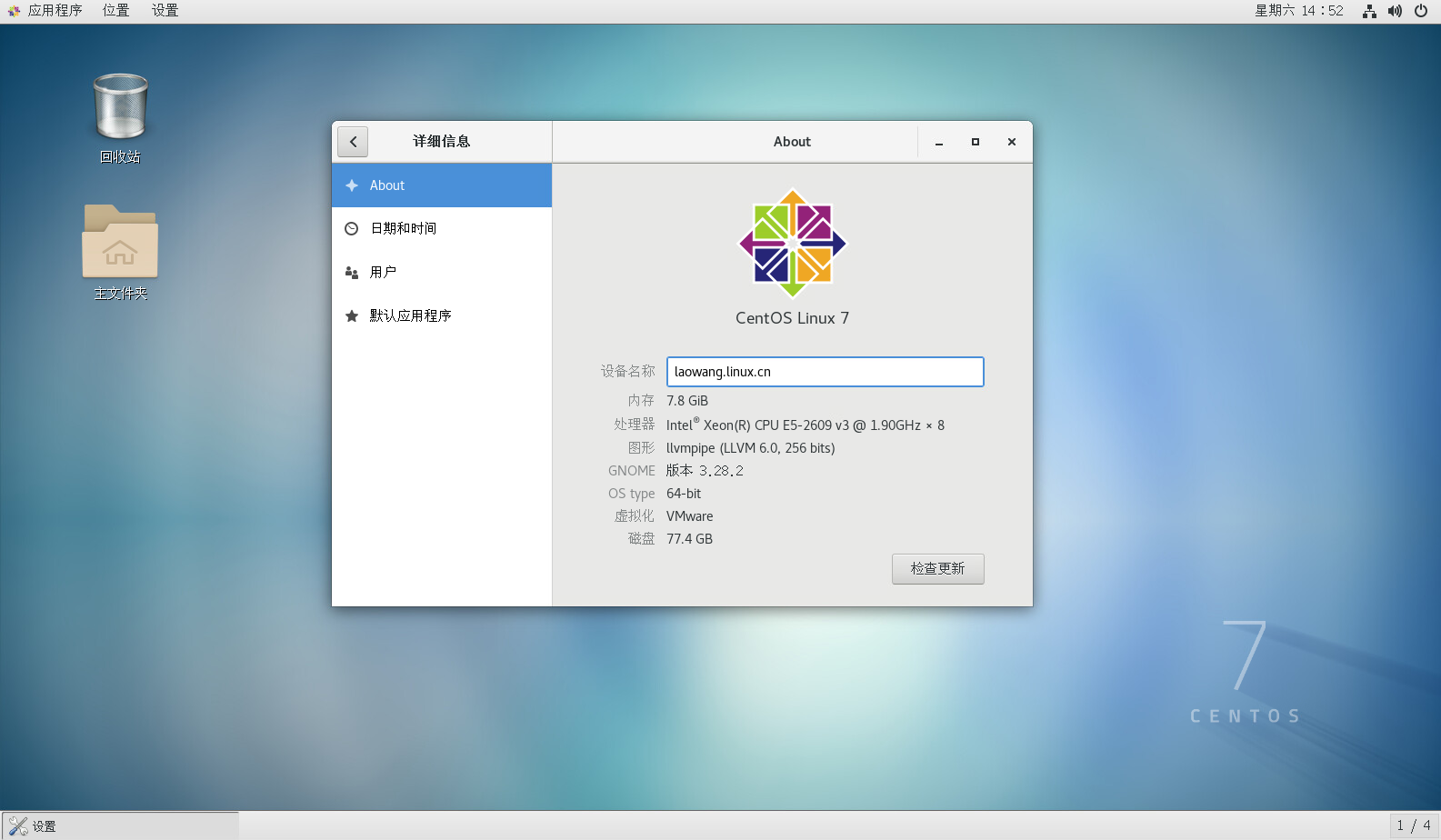Open the 应用程序 menu in top bar
This screenshot has width=1441, height=840.
pyautogui.click(x=45, y=11)
